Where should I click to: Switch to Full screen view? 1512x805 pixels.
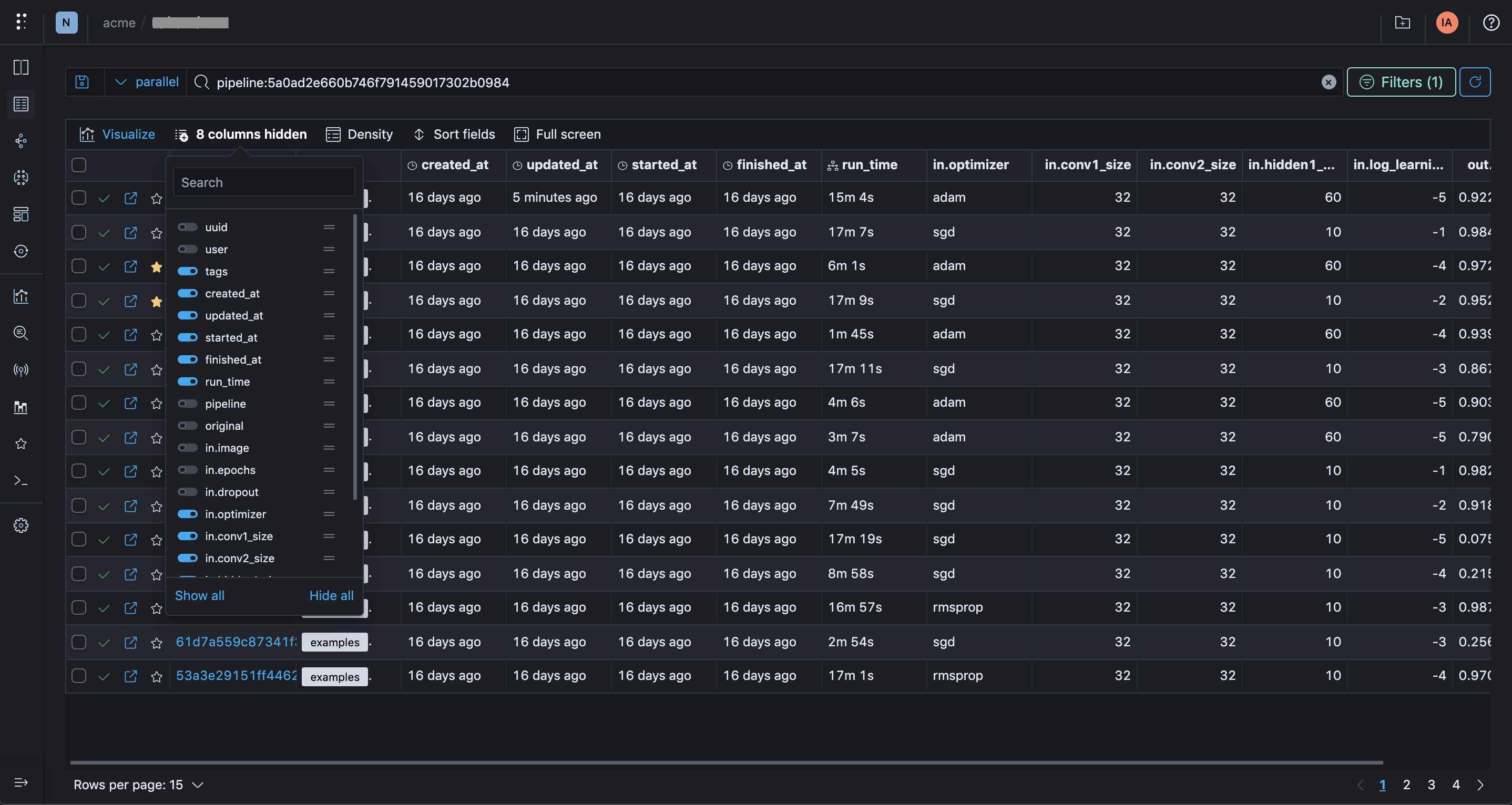coord(558,135)
